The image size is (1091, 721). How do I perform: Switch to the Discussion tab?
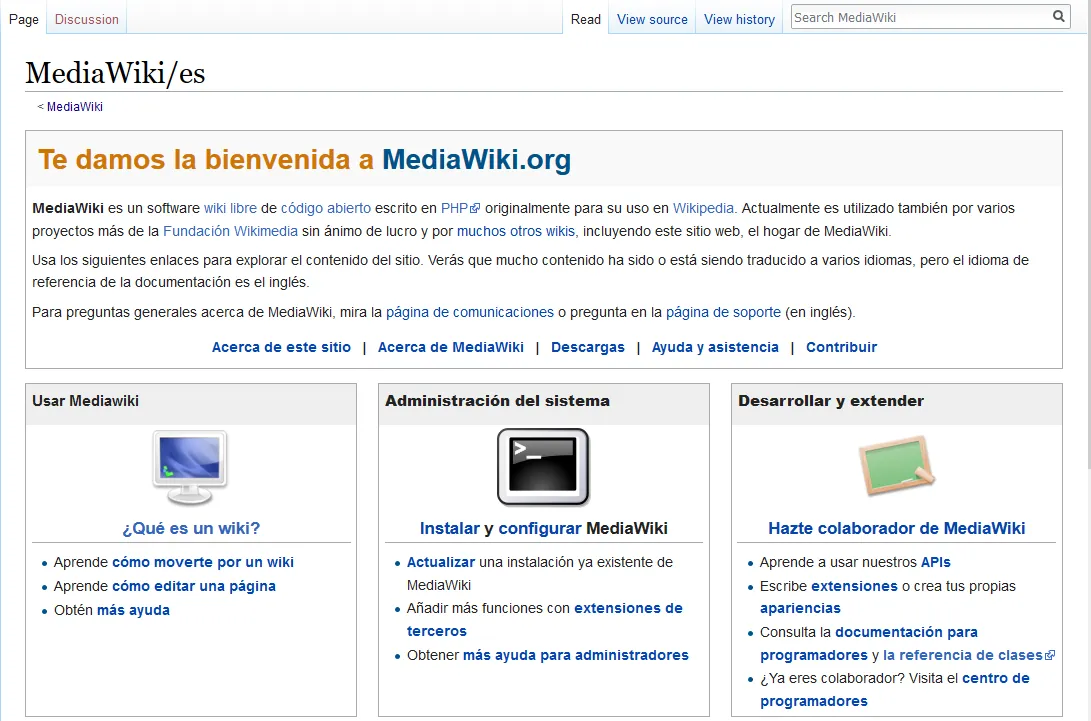[87, 19]
